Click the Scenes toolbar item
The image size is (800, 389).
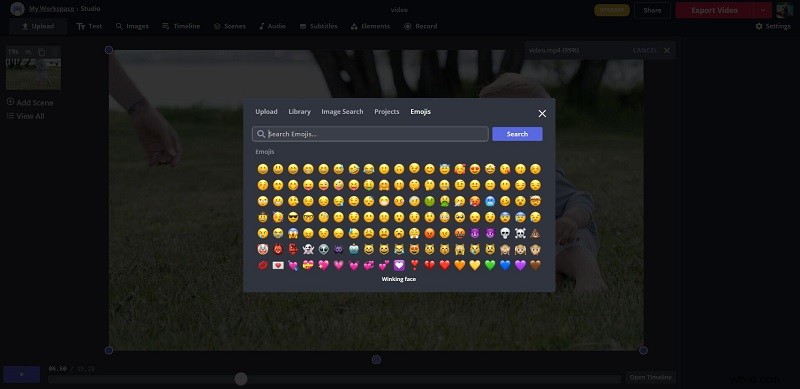pyautogui.click(x=230, y=26)
